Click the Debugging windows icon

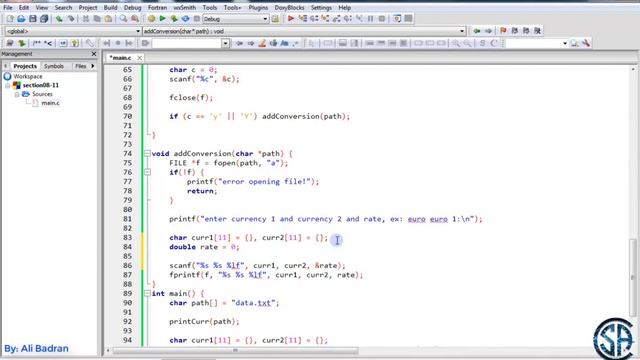pyautogui.click(x=397, y=19)
